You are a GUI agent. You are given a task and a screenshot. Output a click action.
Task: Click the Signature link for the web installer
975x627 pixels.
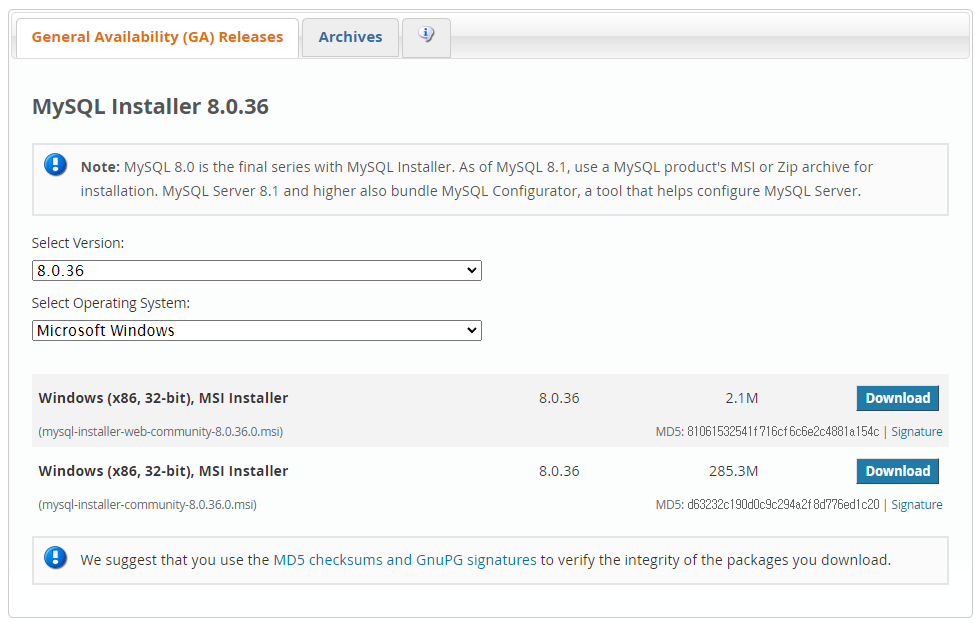(916, 431)
